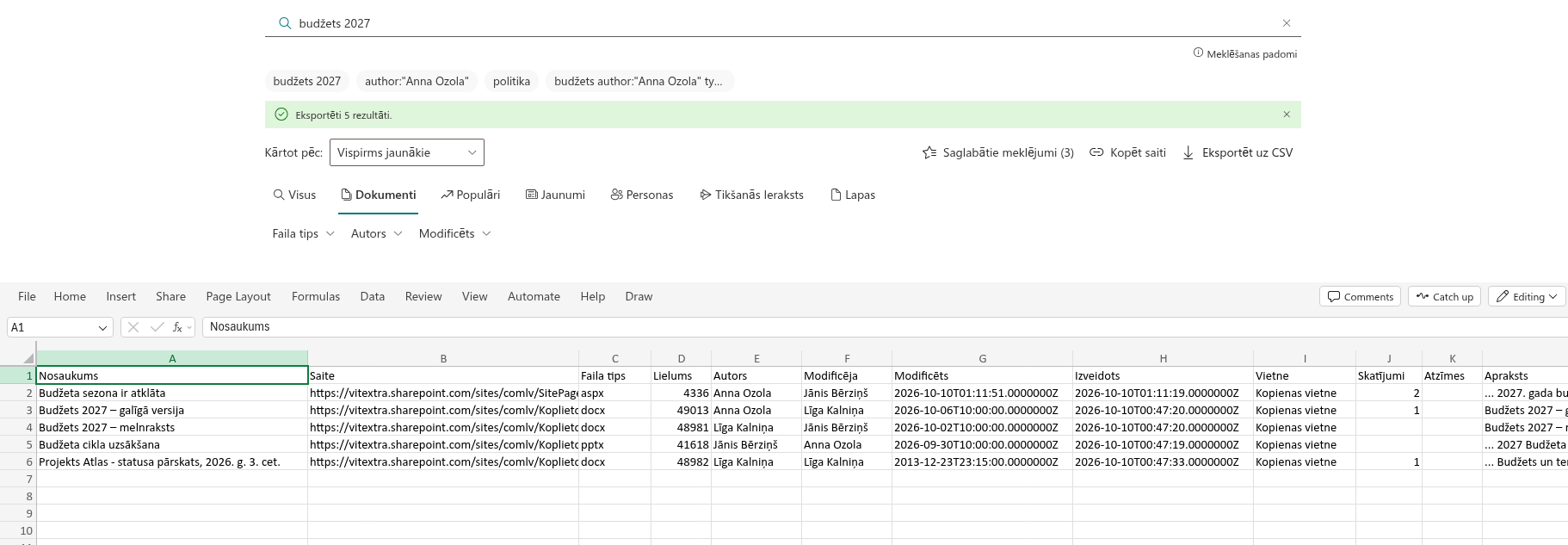Click cell 'Budžets 2027 – melnraksts'
Image resolution: width=1568 pixels, height=545 pixels.
pyautogui.click(x=172, y=427)
